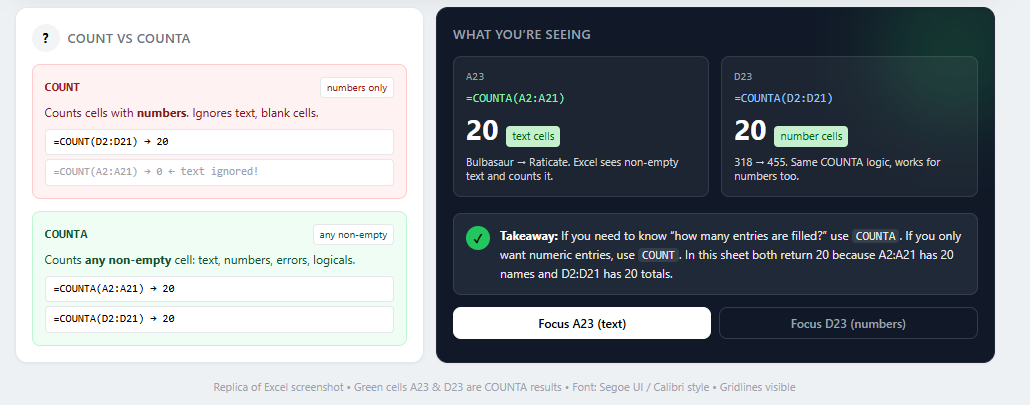This screenshot has height=405, width=1030.
Task: Select the Focus A23 (text) button
Action: (x=581, y=323)
